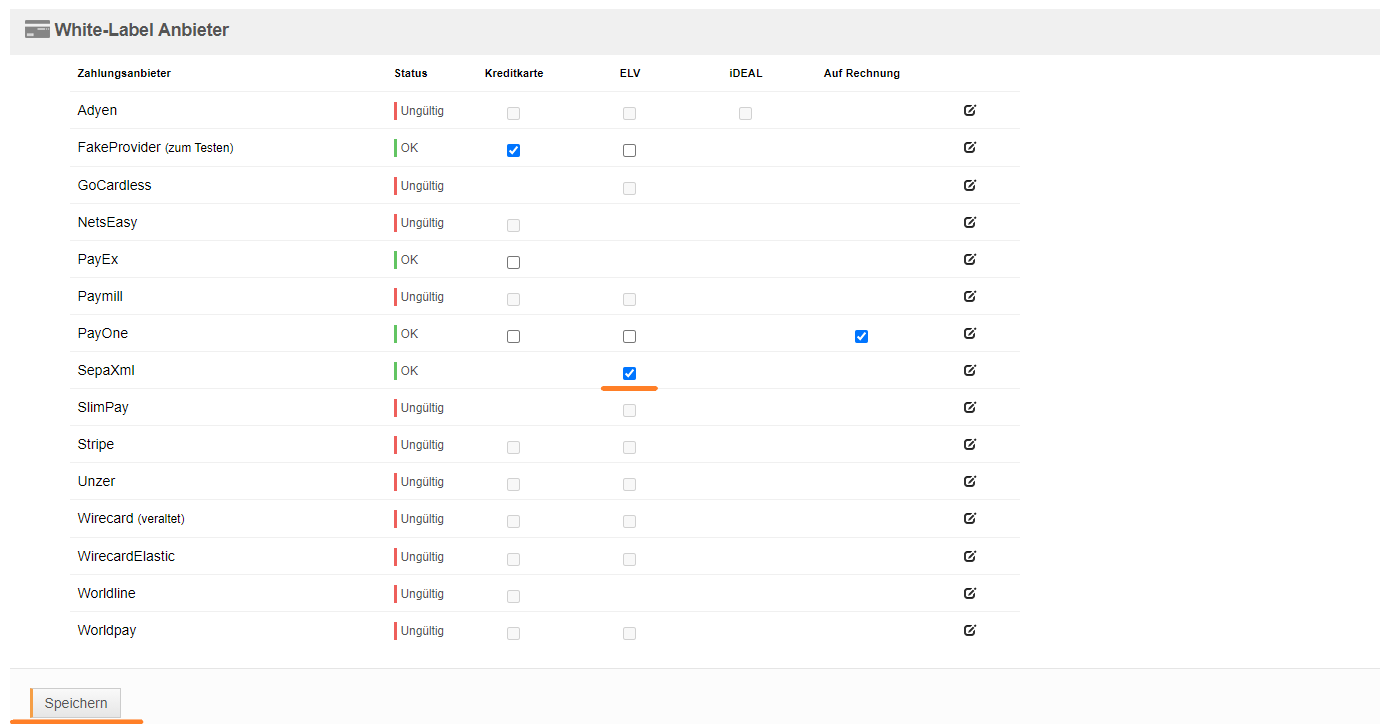Open Stripe edit pencil icon
Image resolution: width=1399 pixels, height=724 pixels.
click(x=969, y=444)
